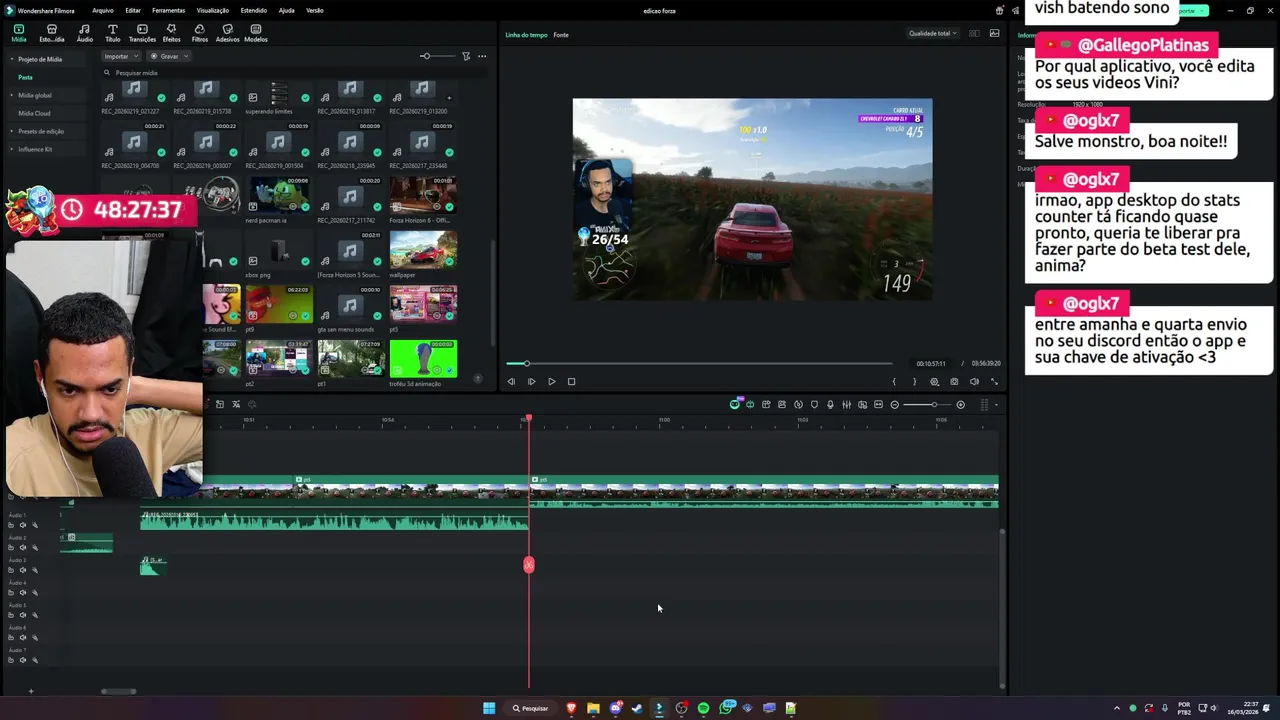1280x720 pixels.
Task: Open the Filtros tab
Action: point(200,33)
